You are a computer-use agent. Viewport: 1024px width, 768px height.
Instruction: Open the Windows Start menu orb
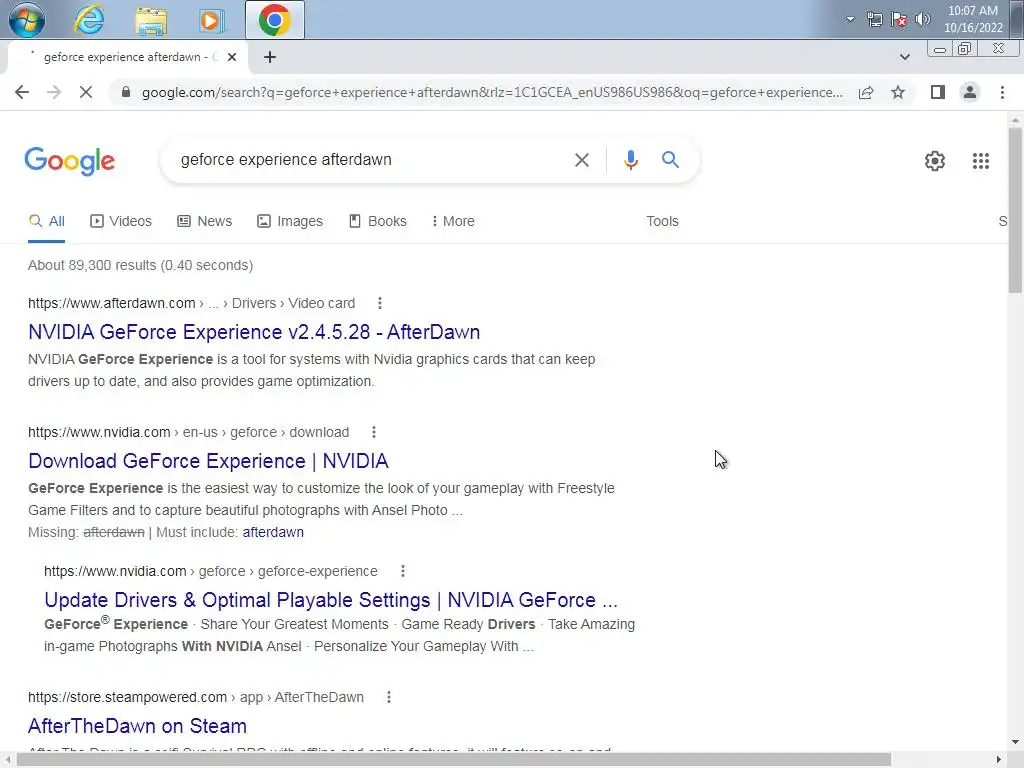26,19
